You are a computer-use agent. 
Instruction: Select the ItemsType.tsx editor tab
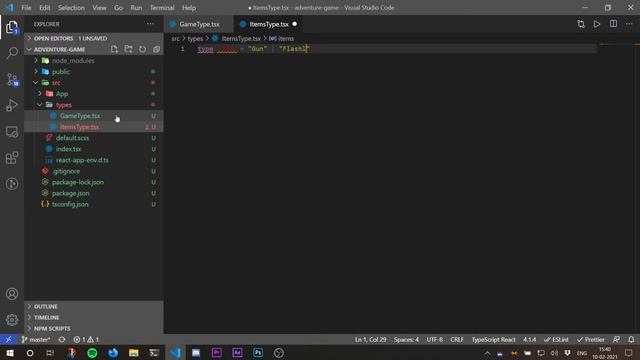click(269, 24)
